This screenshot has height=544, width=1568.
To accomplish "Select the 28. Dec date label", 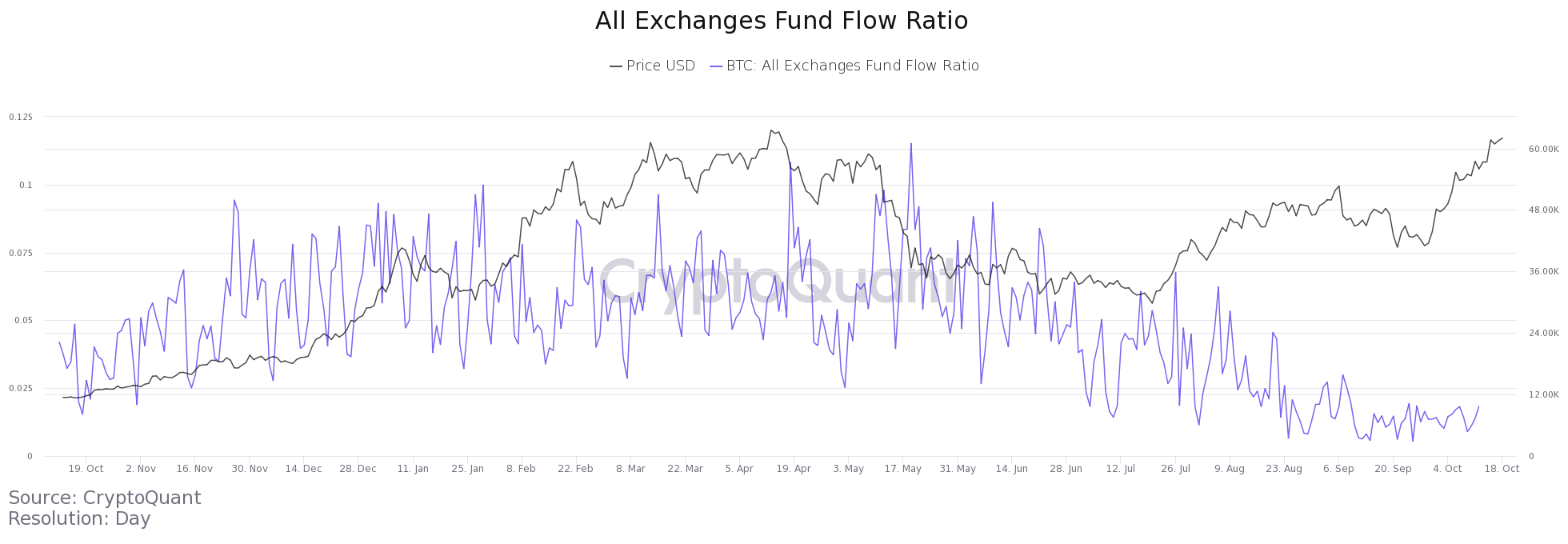I will coord(358,469).
